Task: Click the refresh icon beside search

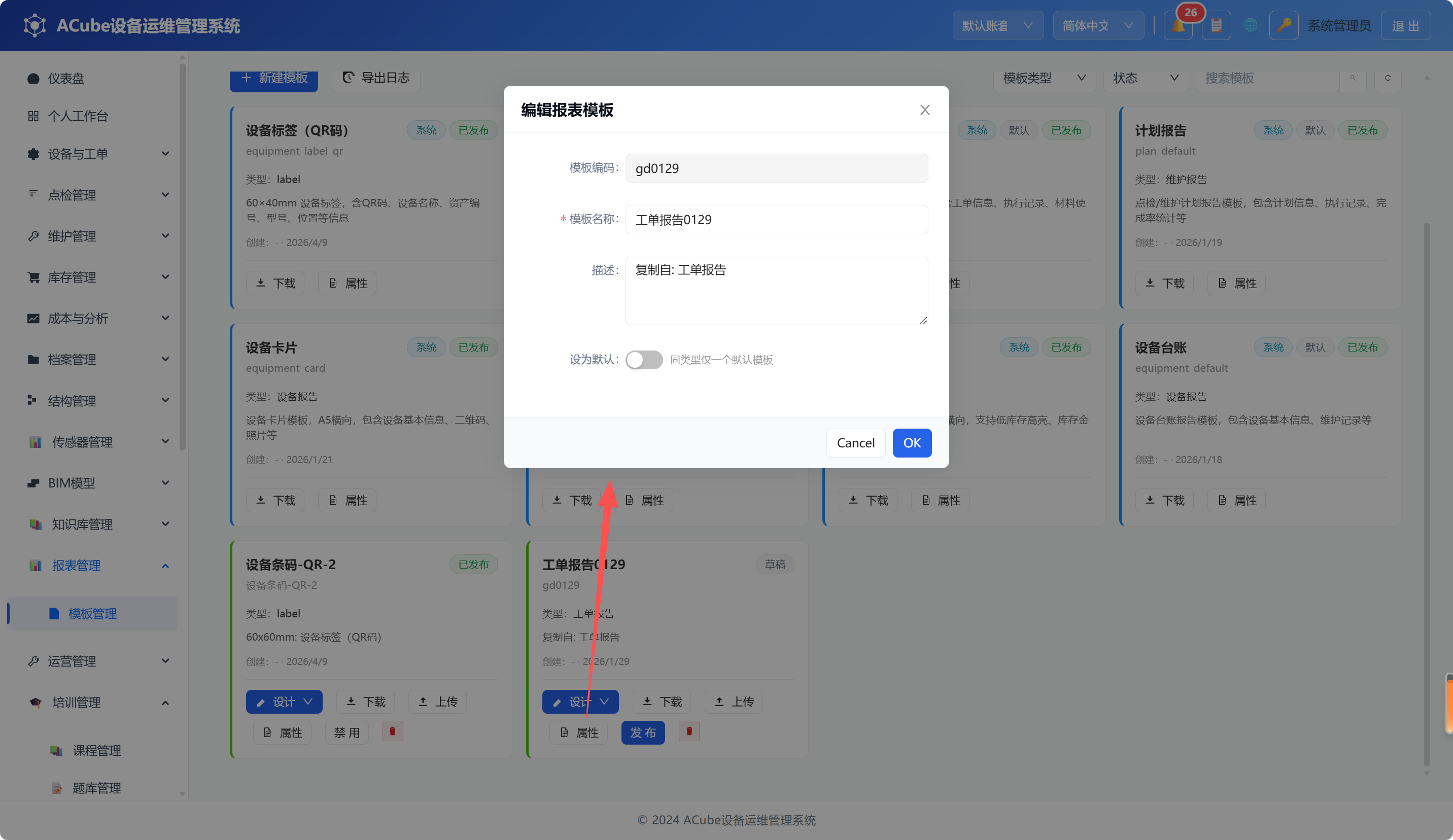Action: (1388, 78)
